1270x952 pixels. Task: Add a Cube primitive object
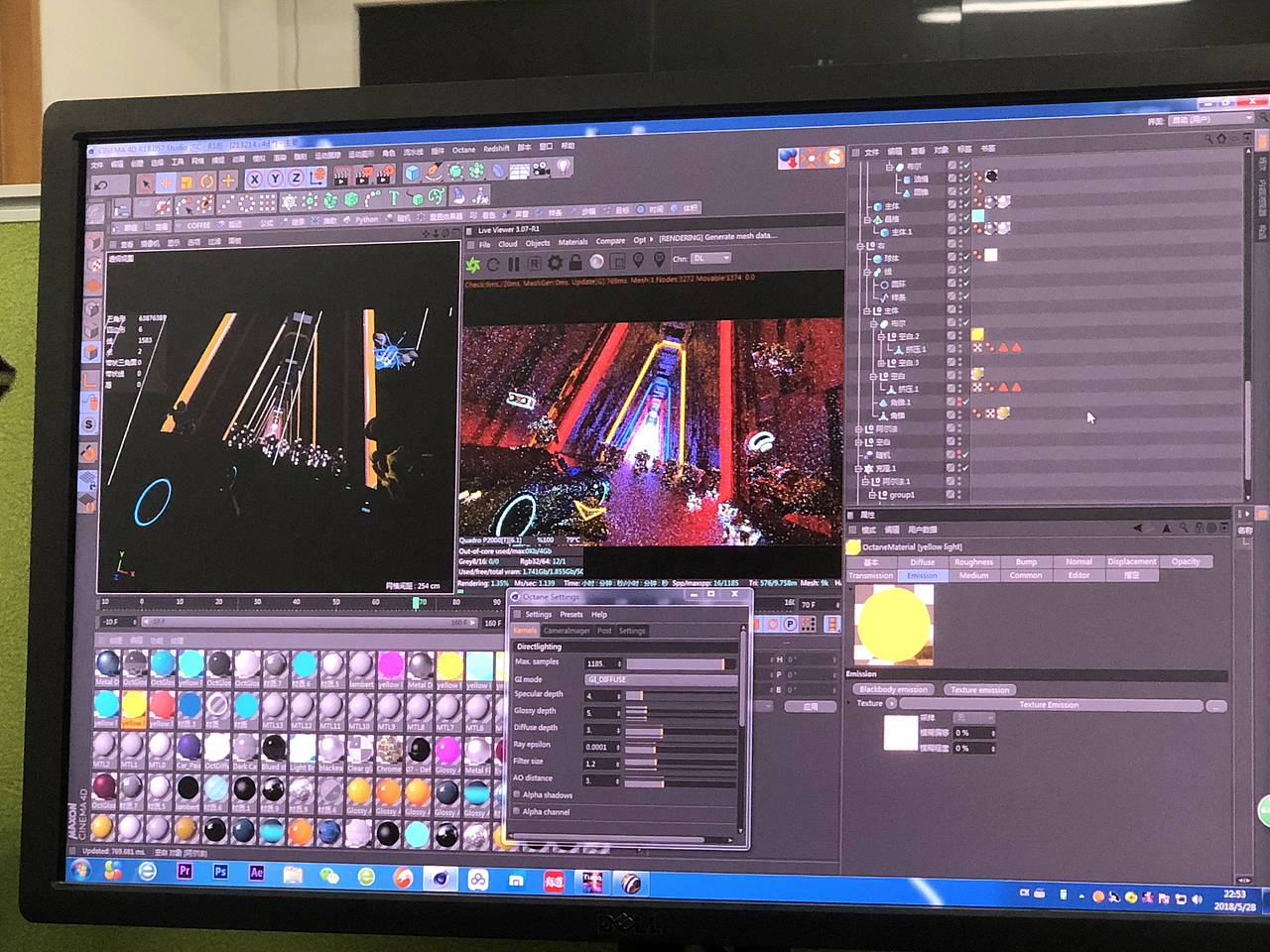pyautogui.click(x=413, y=174)
